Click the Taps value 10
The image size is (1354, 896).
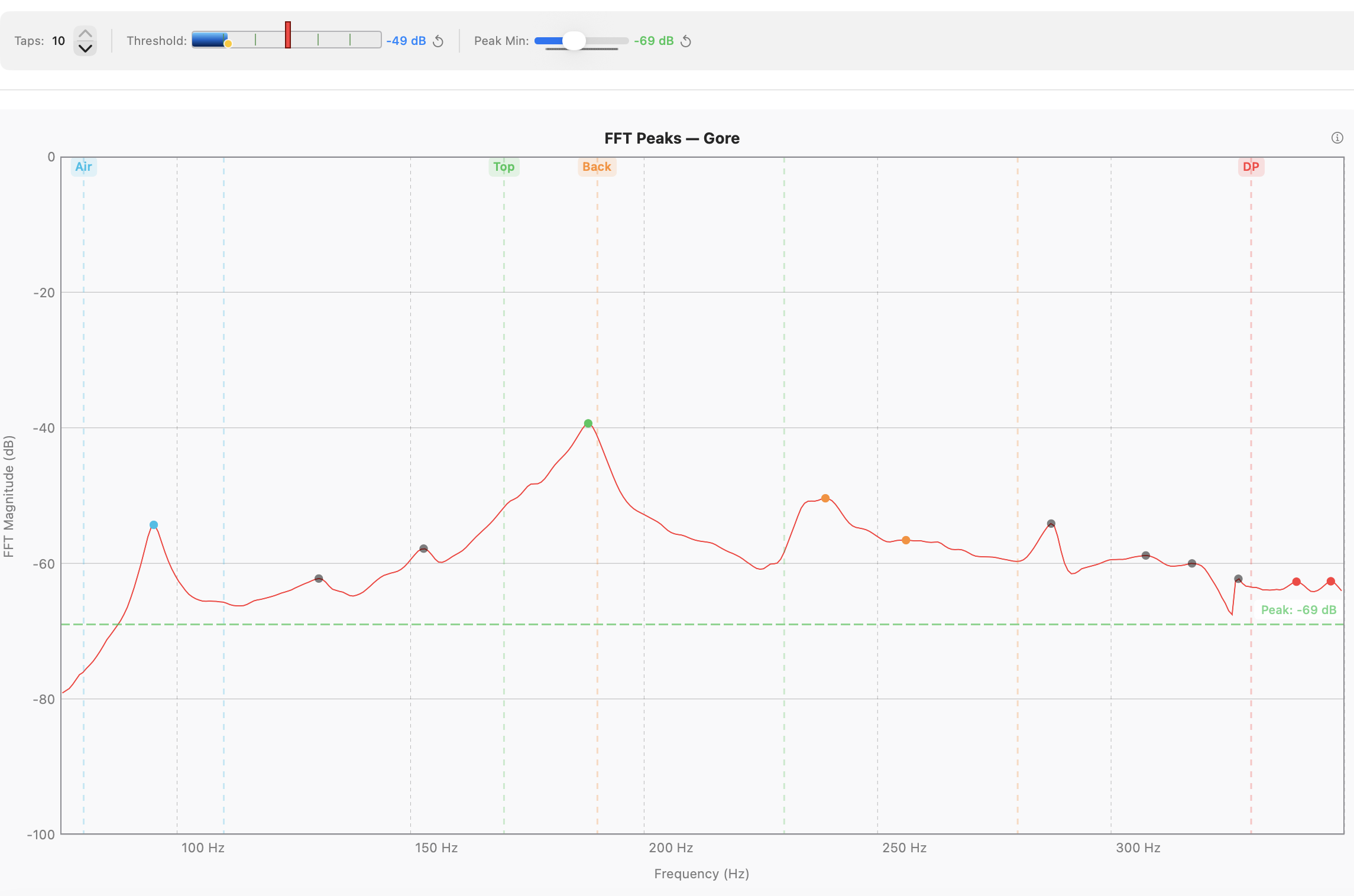point(59,41)
